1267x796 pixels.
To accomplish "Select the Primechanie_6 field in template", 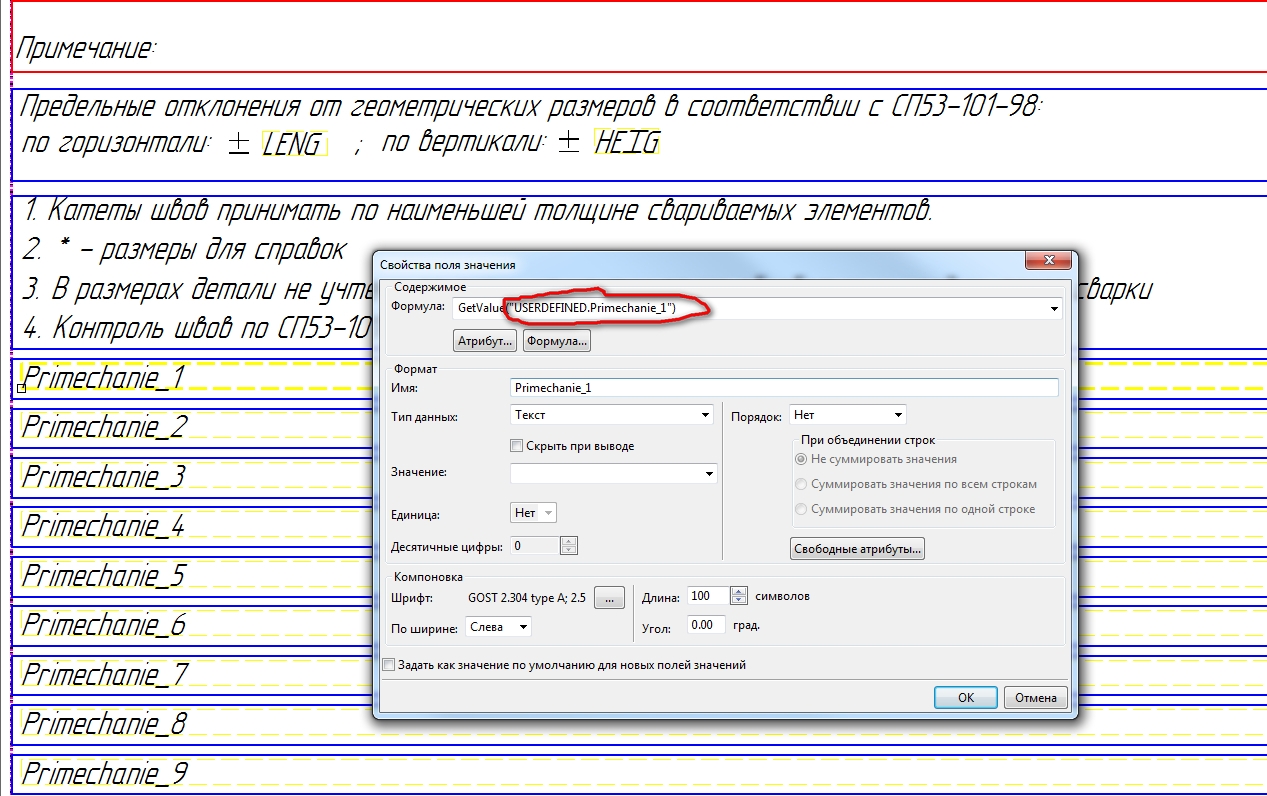I will coord(104,625).
